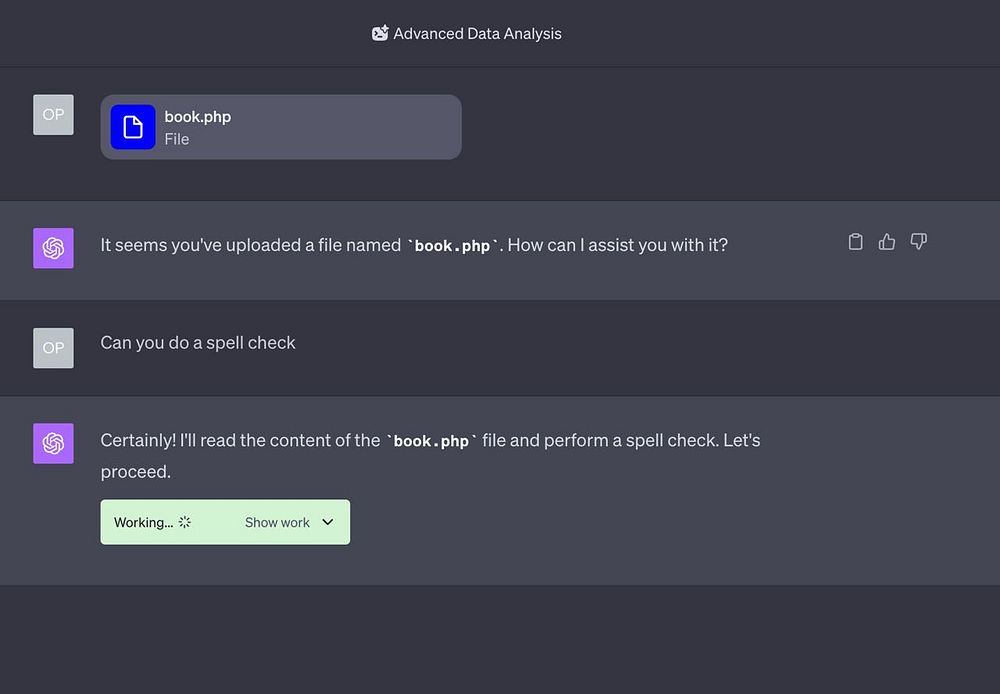Viewport: 1000px width, 694px height.
Task: Click the "Show work" label
Action: [277, 522]
